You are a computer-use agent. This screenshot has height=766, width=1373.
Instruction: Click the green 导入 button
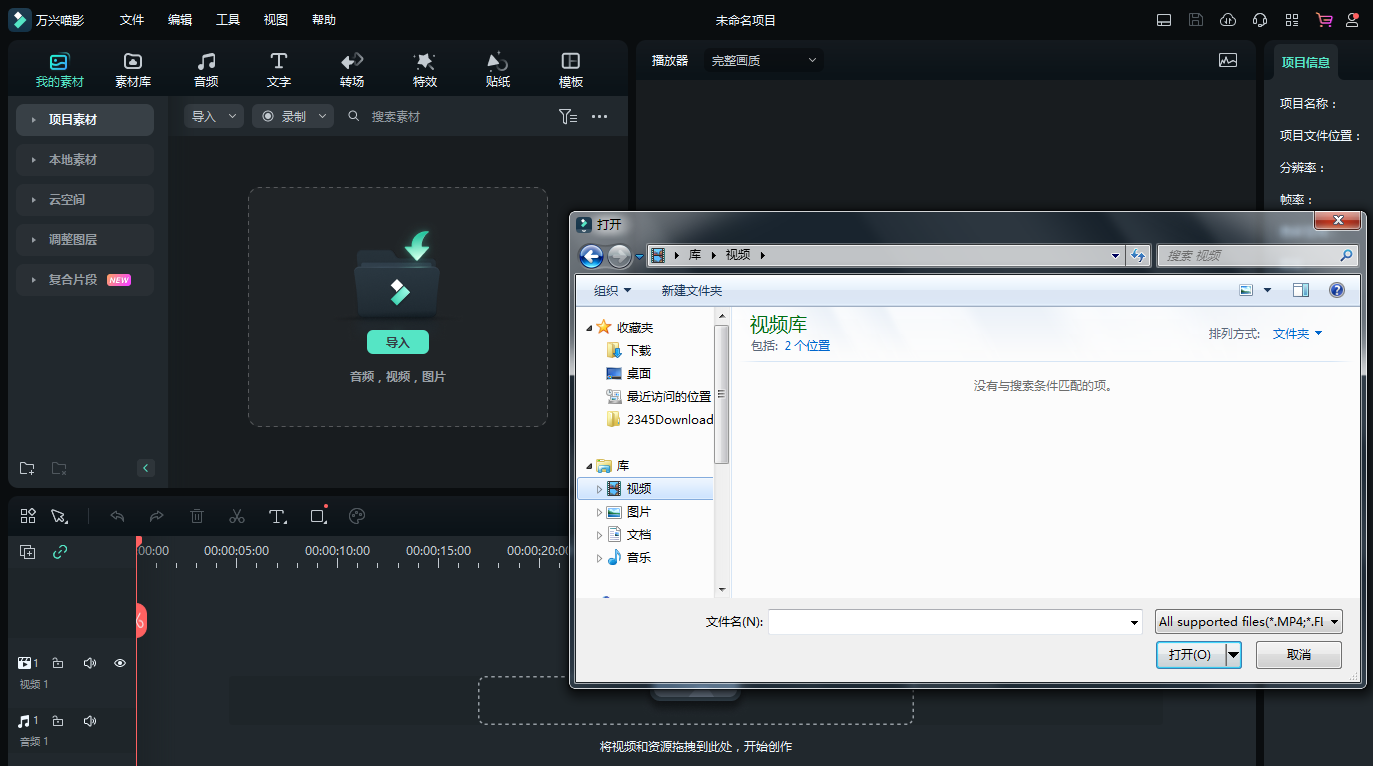(x=398, y=342)
